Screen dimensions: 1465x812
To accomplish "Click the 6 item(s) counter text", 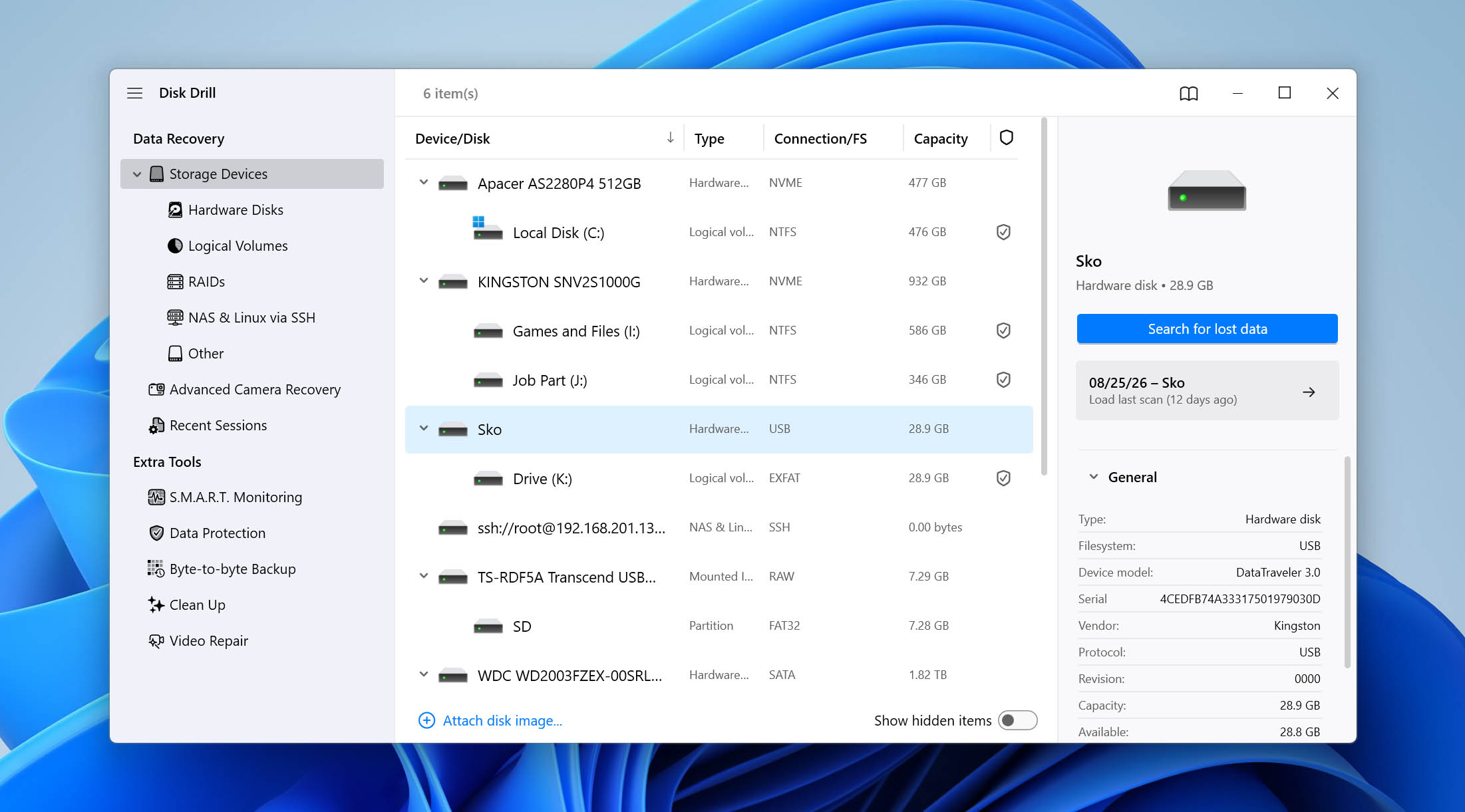I will (x=450, y=93).
